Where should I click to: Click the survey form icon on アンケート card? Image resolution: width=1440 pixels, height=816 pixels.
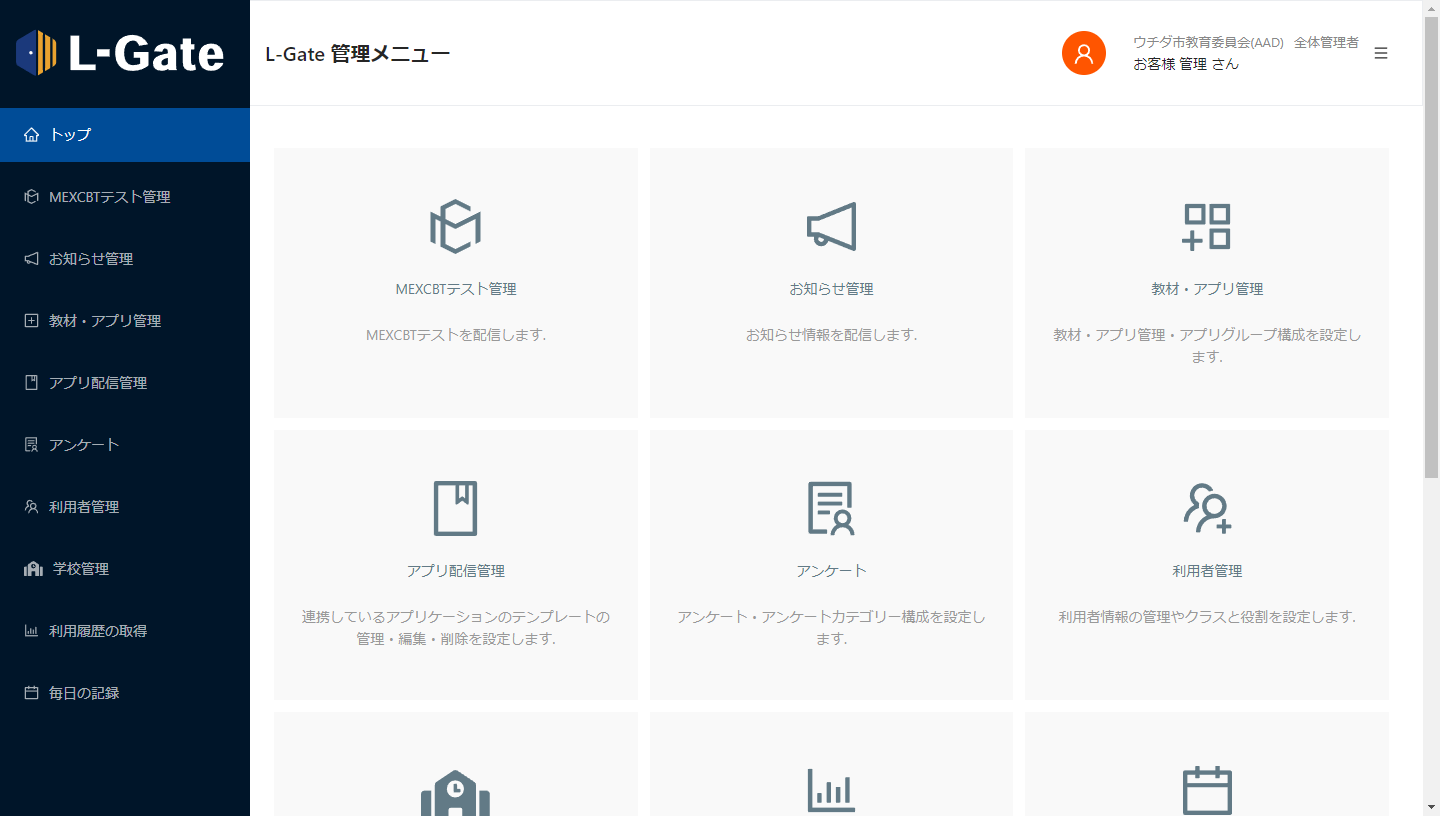pyautogui.click(x=832, y=508)
